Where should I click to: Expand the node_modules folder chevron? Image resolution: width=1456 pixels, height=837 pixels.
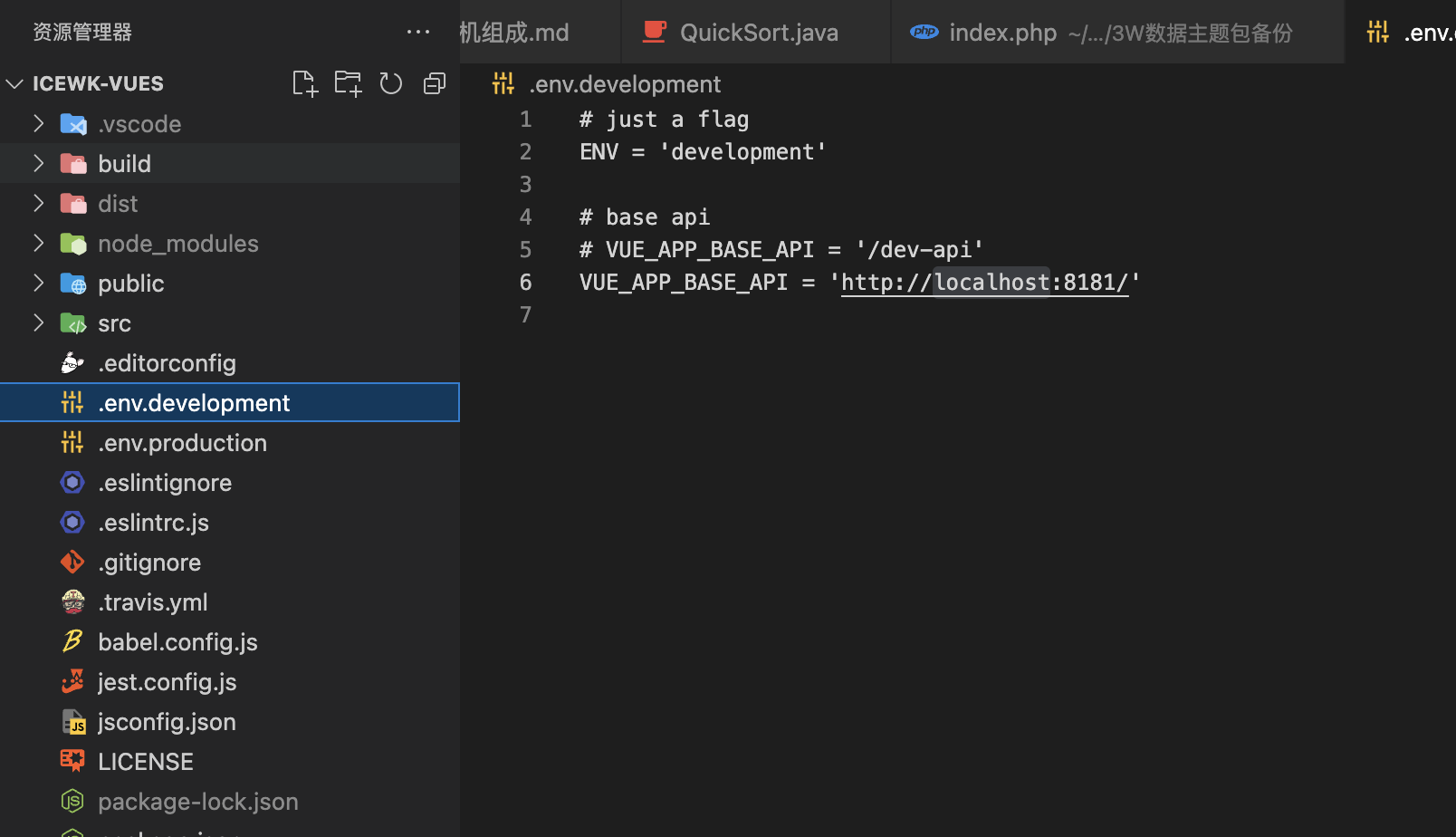tap(39, 244)
